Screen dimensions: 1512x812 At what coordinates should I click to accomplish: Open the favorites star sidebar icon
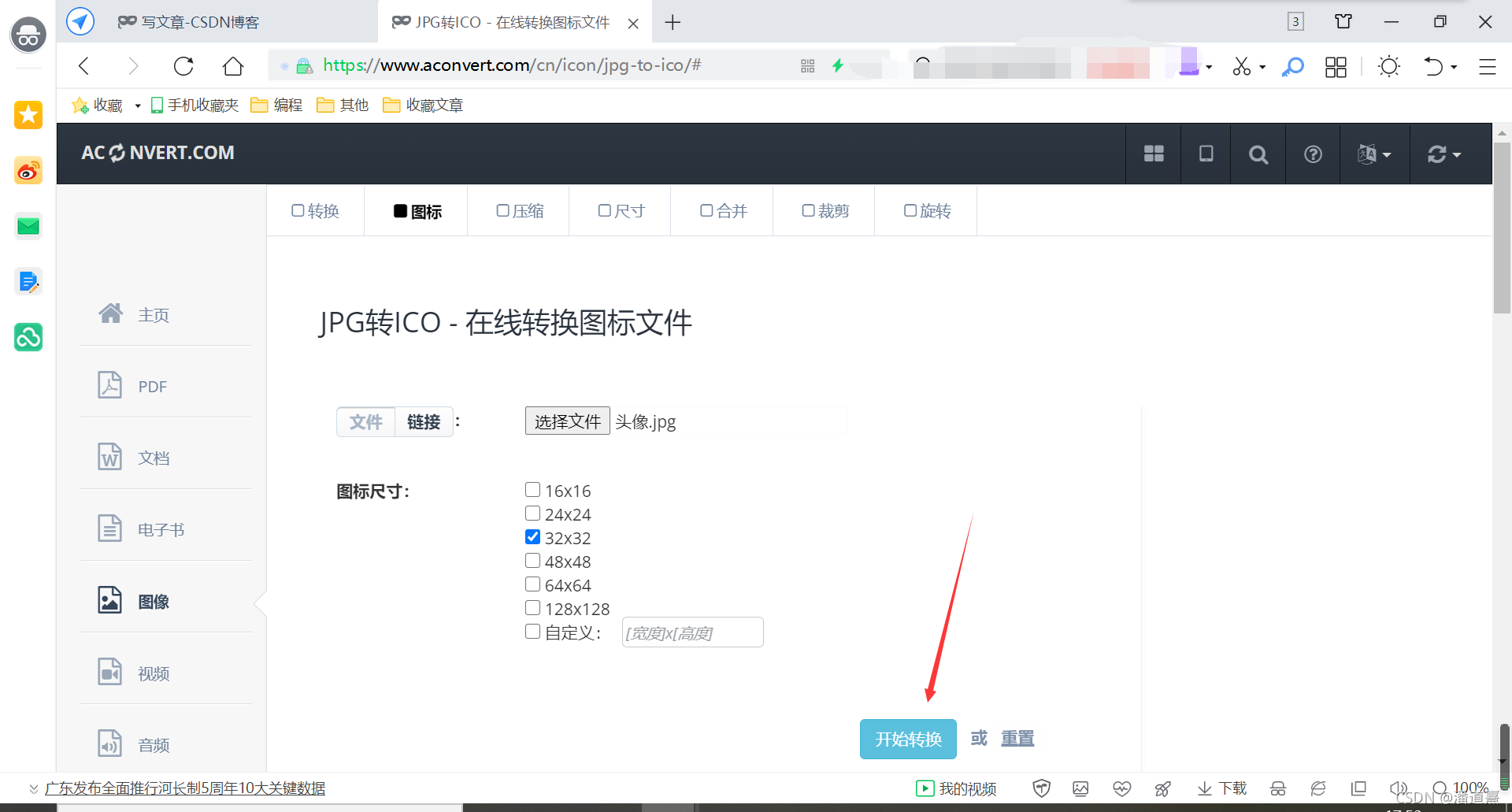28,115
